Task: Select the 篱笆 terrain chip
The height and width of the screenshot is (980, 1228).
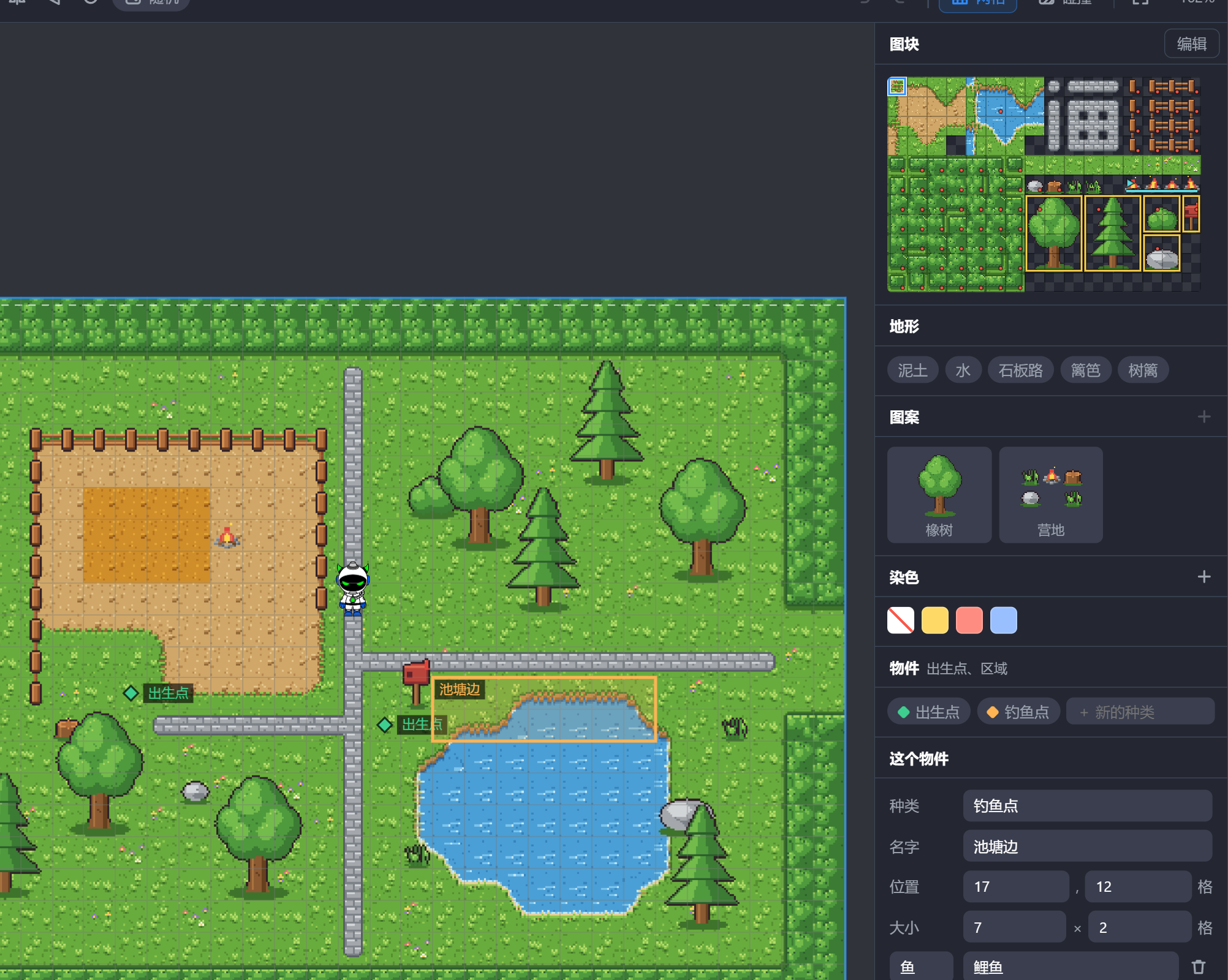Action: coord(1085,371)
